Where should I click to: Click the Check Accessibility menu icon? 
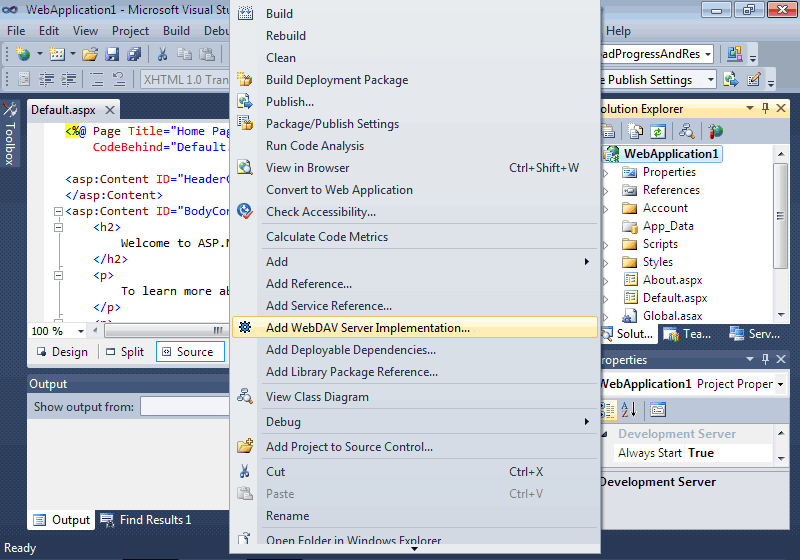tap(245, 211)
